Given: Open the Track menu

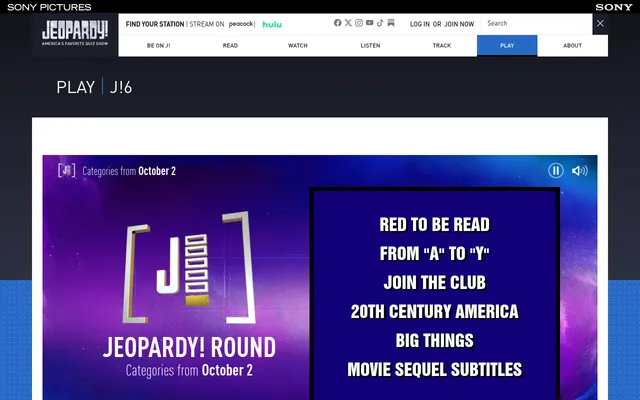Looking at the screenshot, I should [442, 45].
